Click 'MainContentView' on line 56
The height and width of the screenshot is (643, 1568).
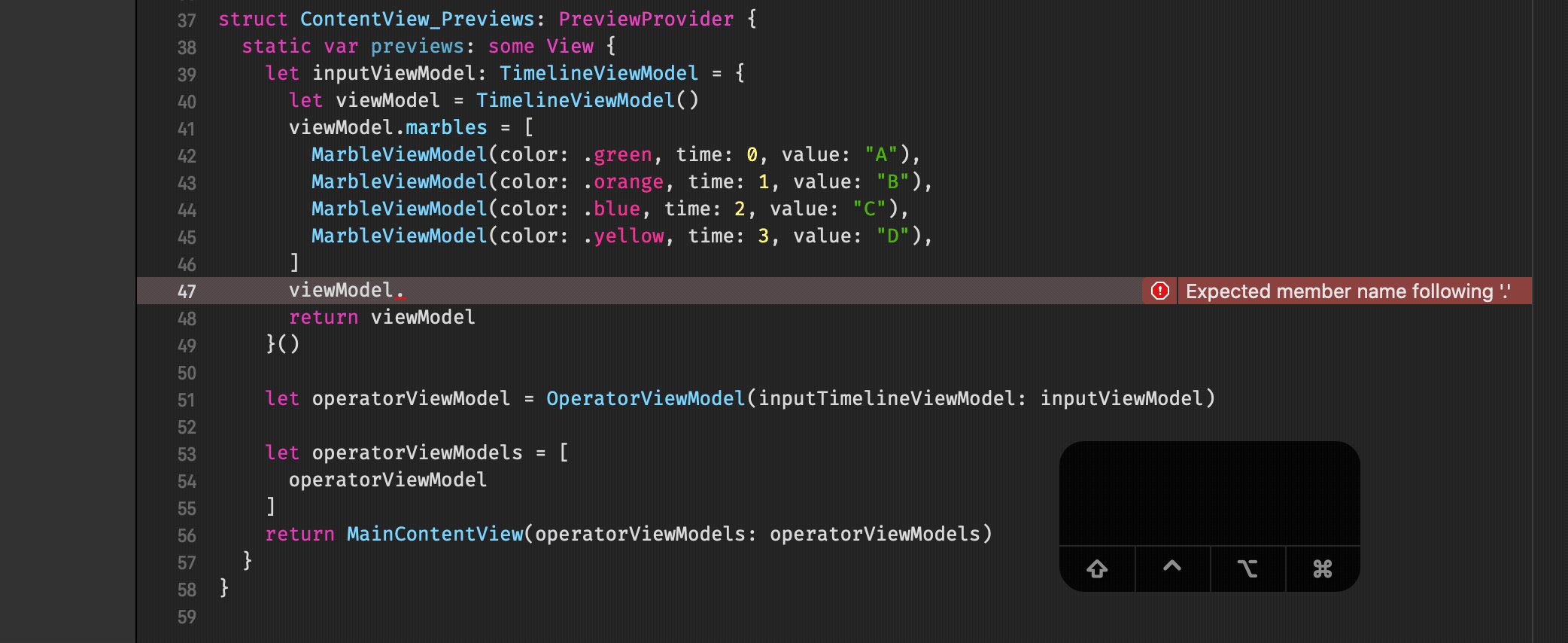435,535
